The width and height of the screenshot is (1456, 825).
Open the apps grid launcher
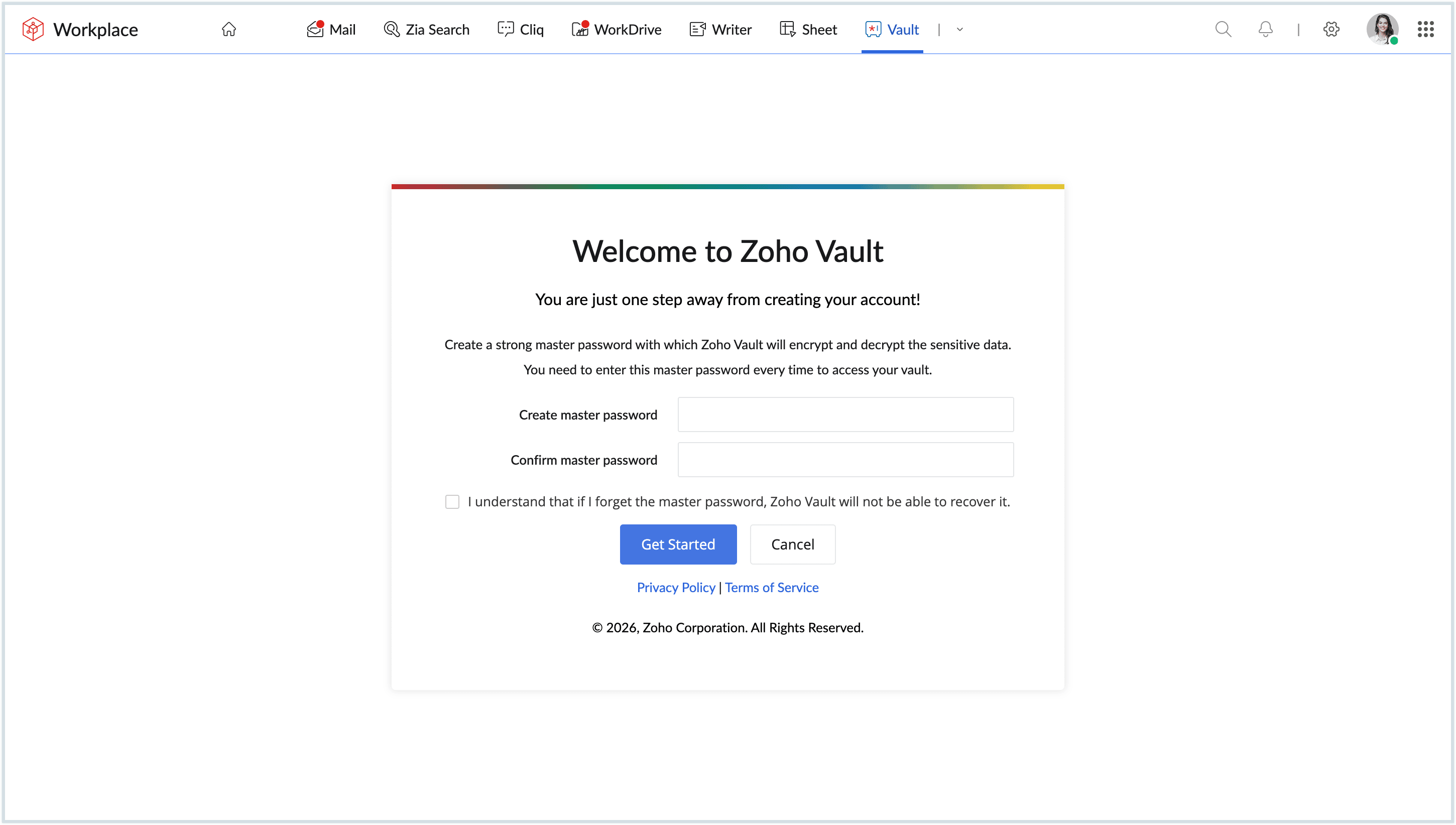pos(1425,29)
